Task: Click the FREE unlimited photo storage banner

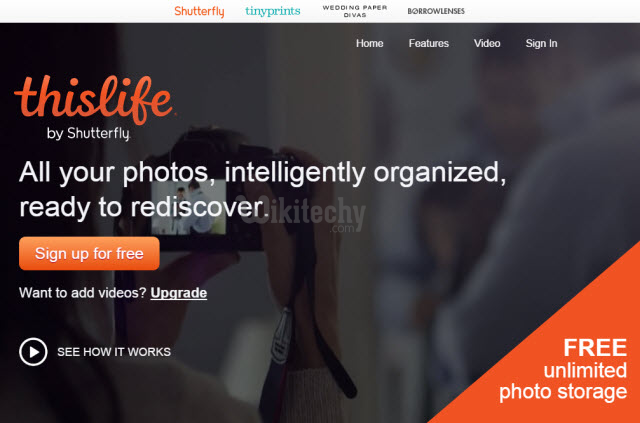Action: [563, 370]
